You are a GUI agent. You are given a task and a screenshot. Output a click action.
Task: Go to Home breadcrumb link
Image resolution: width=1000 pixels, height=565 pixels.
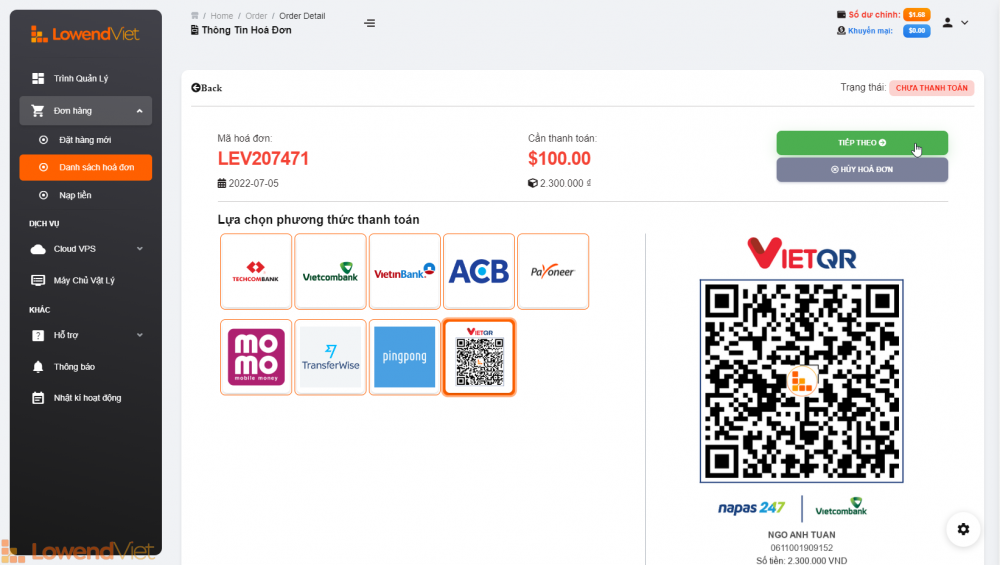point(221,16)
